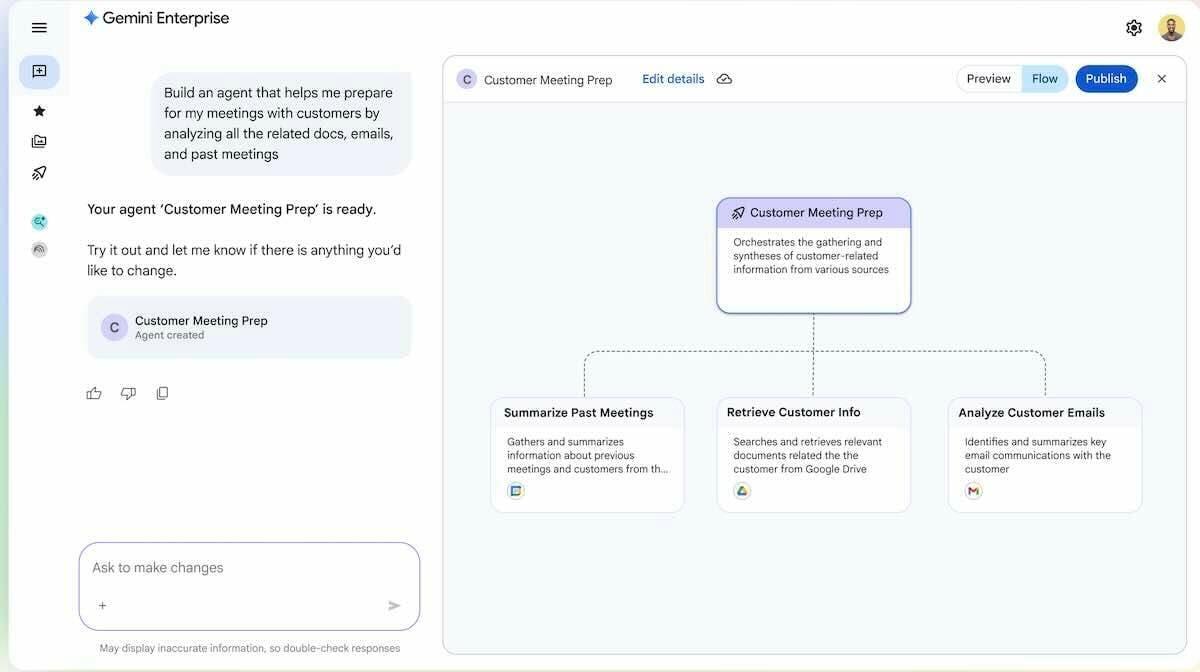This screenshot has height=672, width=1200.
Task: Open the user profile avatar
Action: point(1171,28)
